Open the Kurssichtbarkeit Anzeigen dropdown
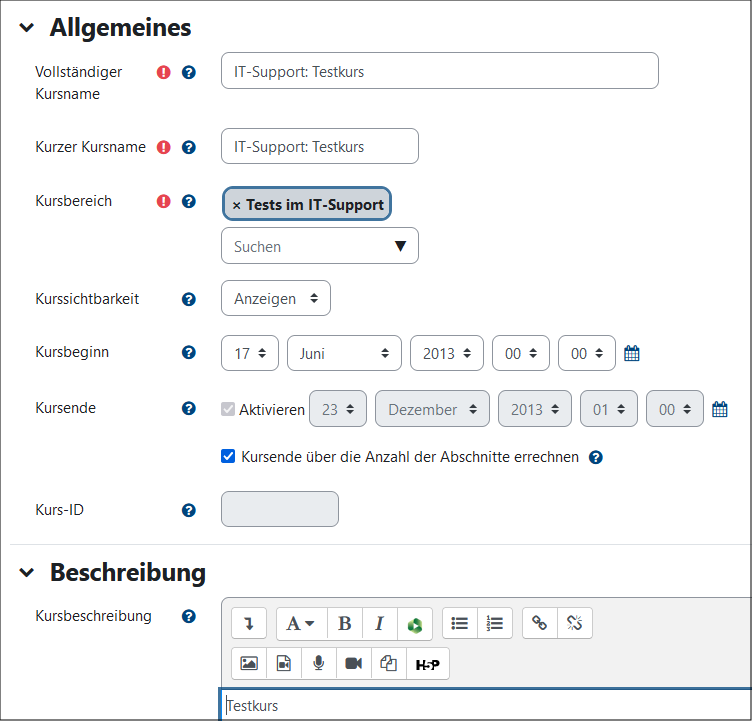The width and height of the screenshot is (752, 721). (275, 298)
